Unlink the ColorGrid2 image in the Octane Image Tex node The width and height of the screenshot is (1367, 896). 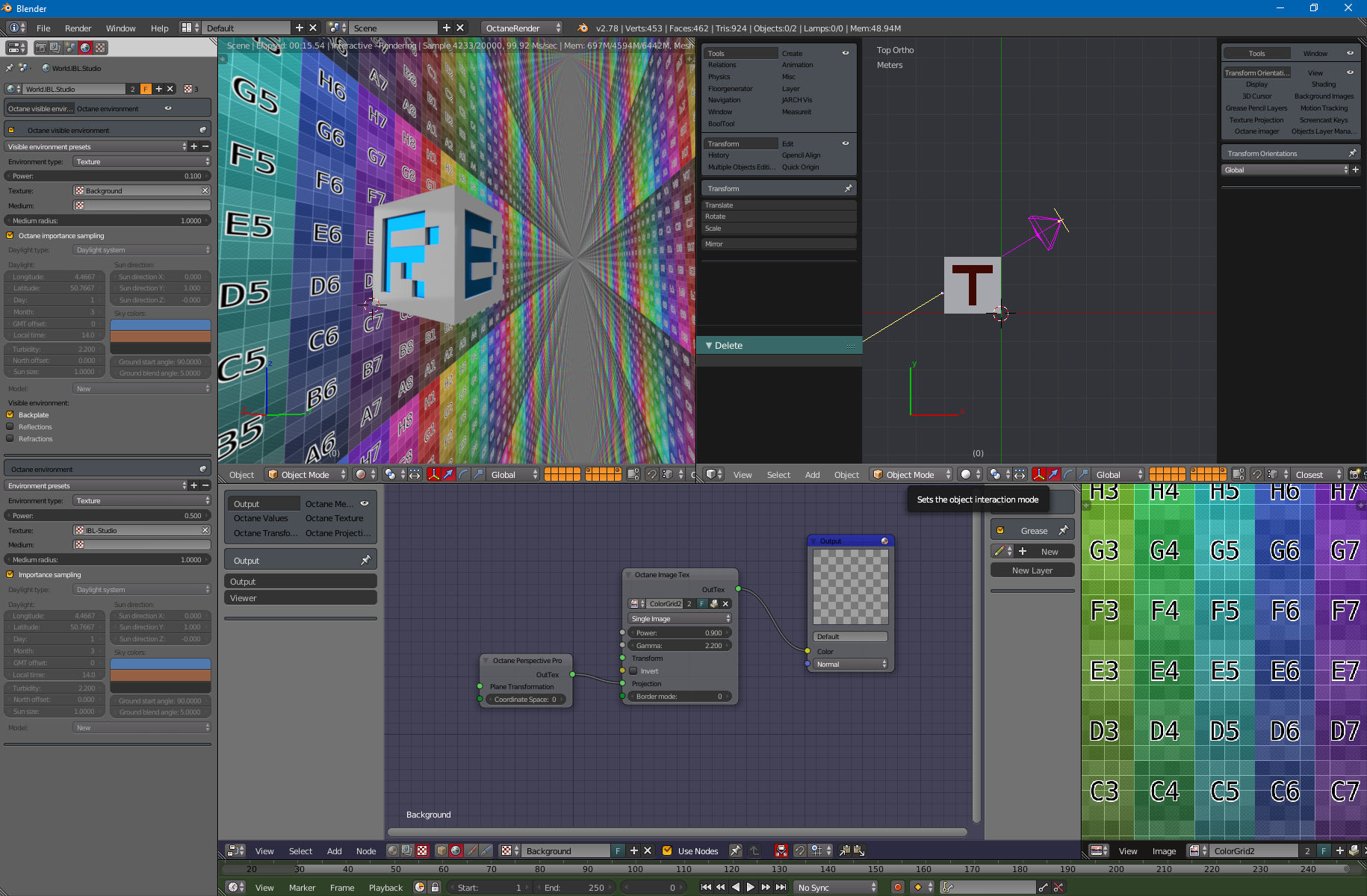tap(725, 604)
